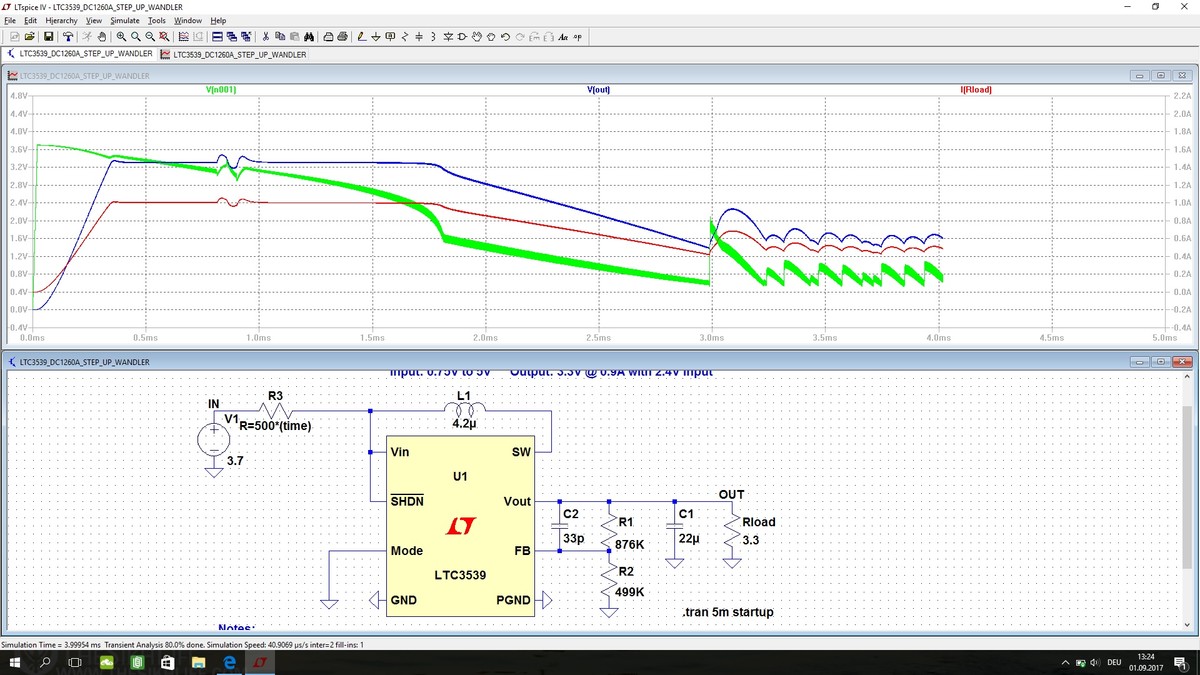The image size is (1200, 675).
Task: Open Windows taskbar search
Action: click(45, 663)
